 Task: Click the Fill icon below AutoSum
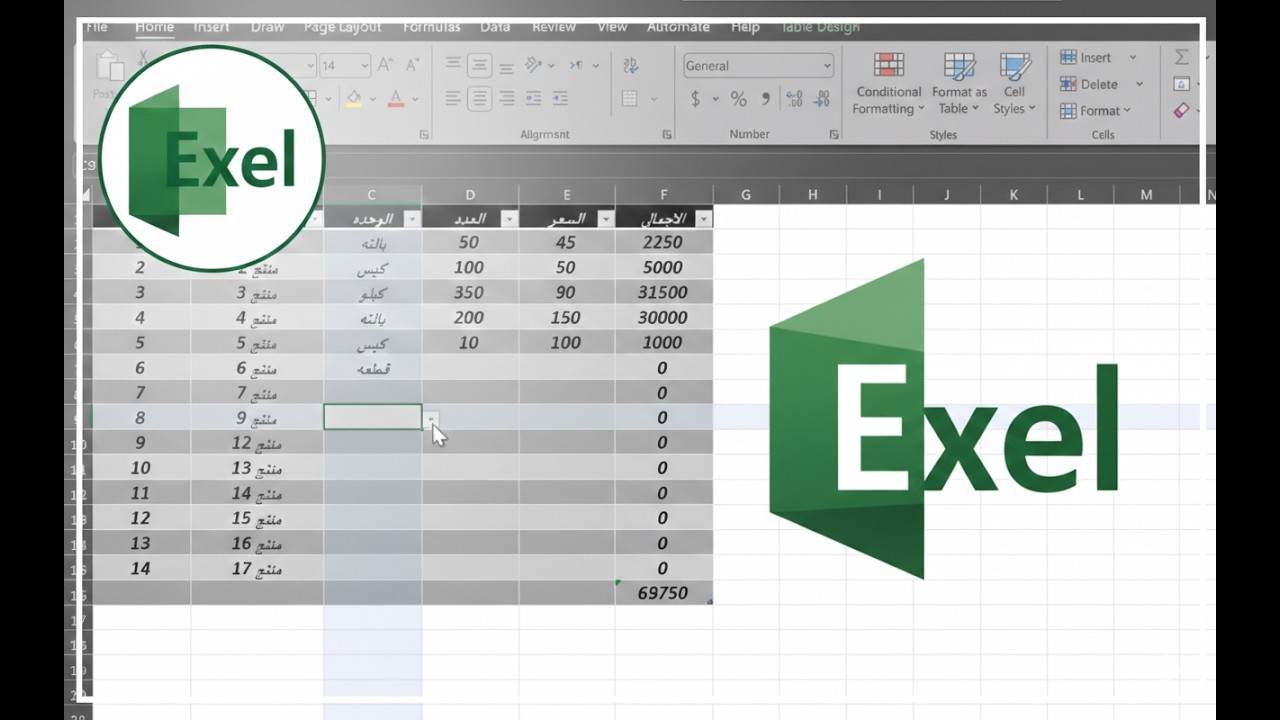[x=1182, y=84]
